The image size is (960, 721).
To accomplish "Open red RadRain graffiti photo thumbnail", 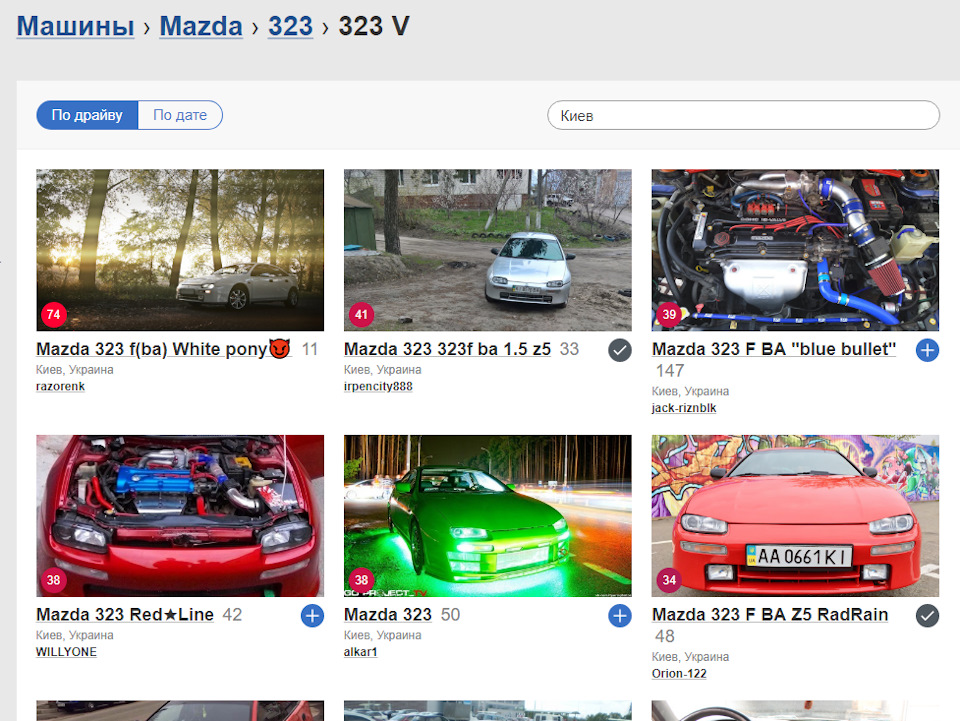I will (795, 516).
